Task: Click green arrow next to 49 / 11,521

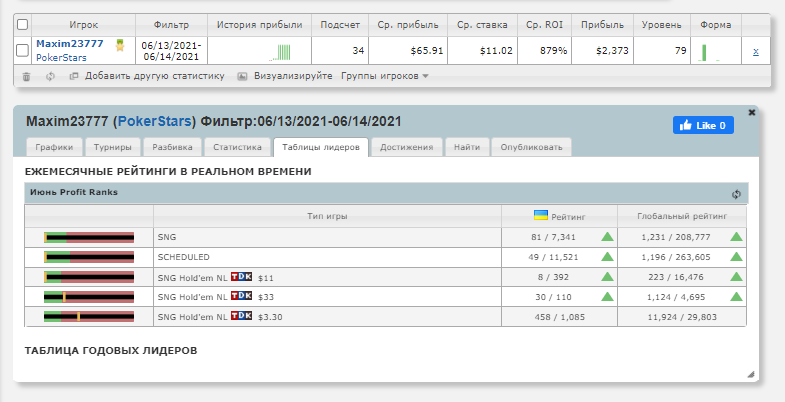Action: point(607,257)
